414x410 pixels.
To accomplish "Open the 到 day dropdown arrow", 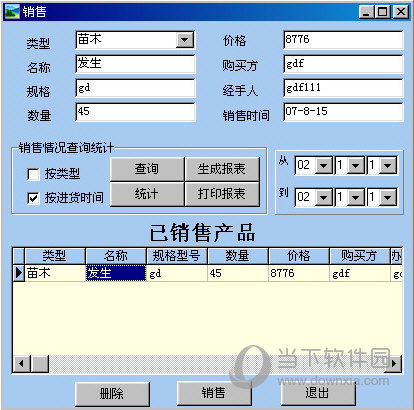I will pyautogui.click(x=387, y=197).
